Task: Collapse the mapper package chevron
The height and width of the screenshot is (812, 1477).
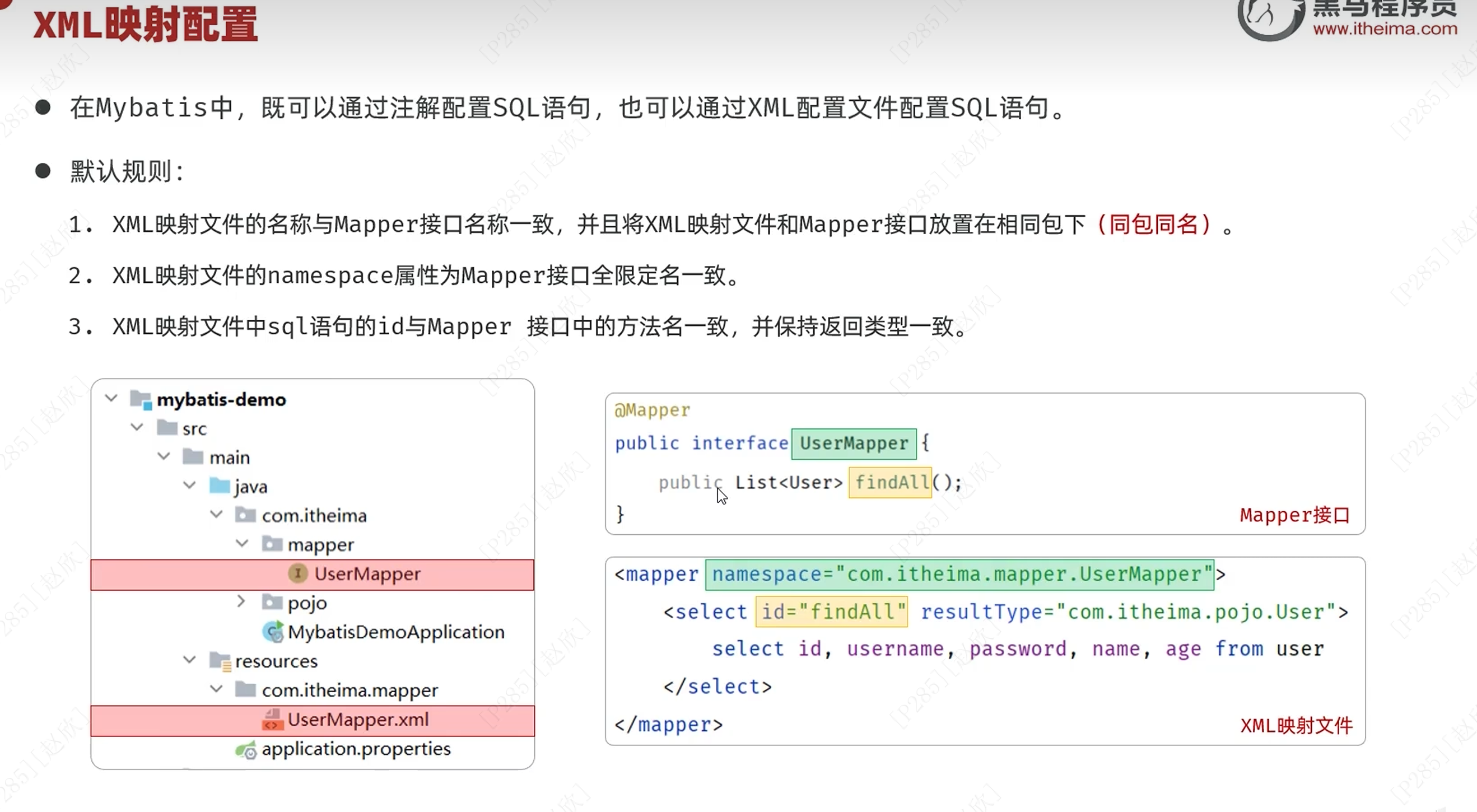Action: tap(242, 543)
